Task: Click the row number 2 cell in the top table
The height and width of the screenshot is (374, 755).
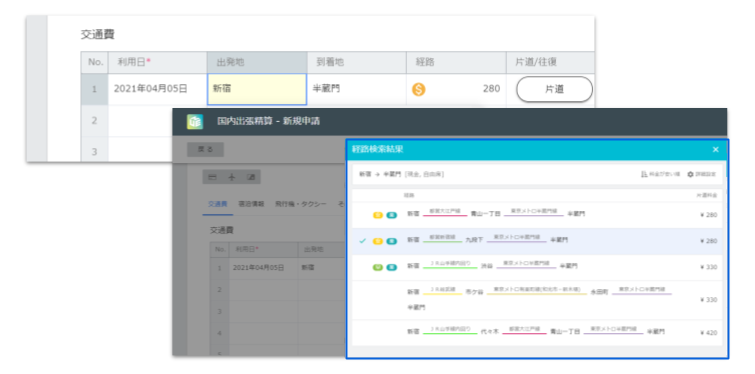Action: pos(94,120)
